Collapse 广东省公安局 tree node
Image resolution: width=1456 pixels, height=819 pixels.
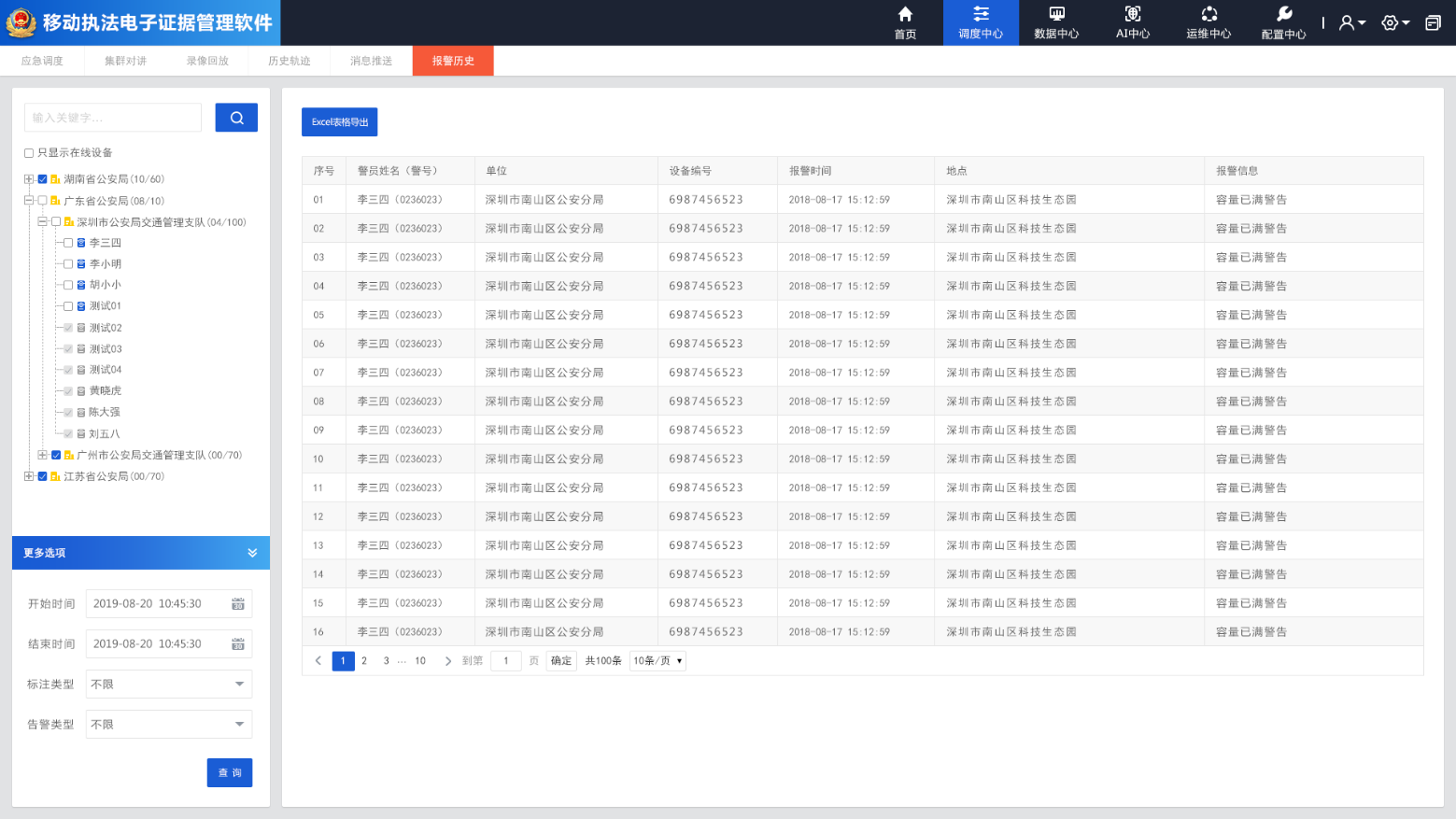point(29,201)
